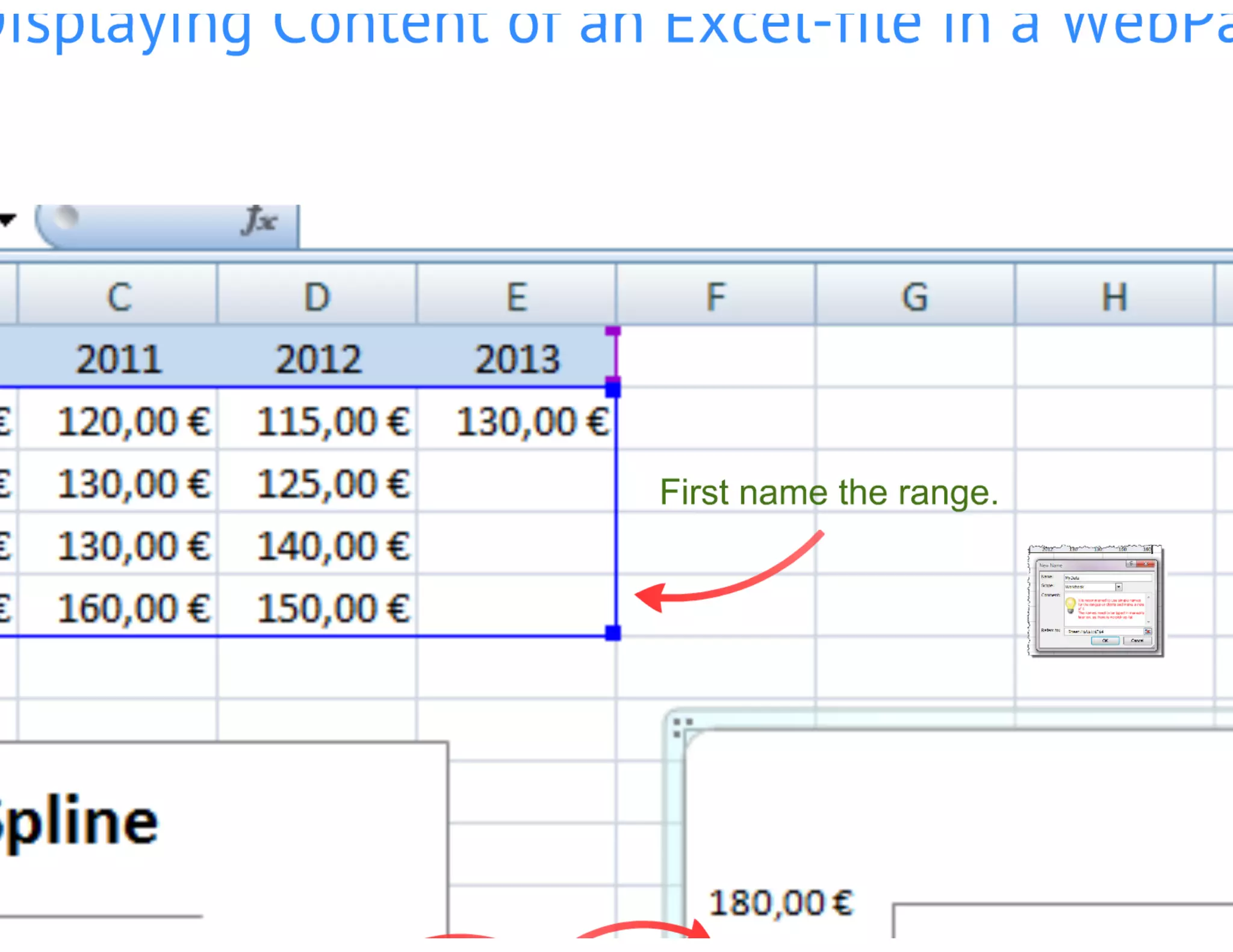Click the 130,00 € cell under 2013

[x=517, y=421]
